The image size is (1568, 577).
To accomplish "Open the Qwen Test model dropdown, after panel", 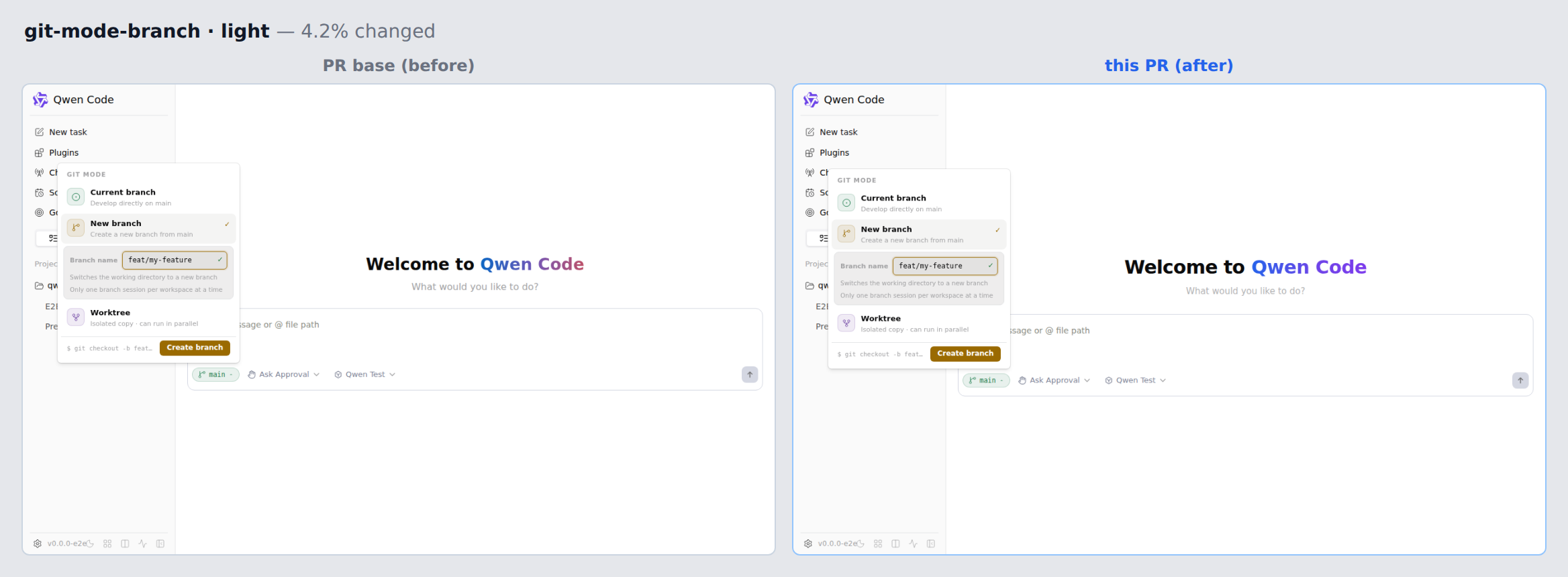I will click(x=1136, y=380).
